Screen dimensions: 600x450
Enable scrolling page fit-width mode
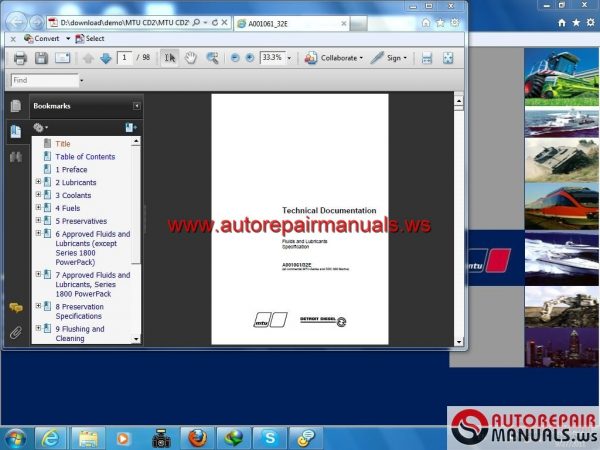[427, 58]
